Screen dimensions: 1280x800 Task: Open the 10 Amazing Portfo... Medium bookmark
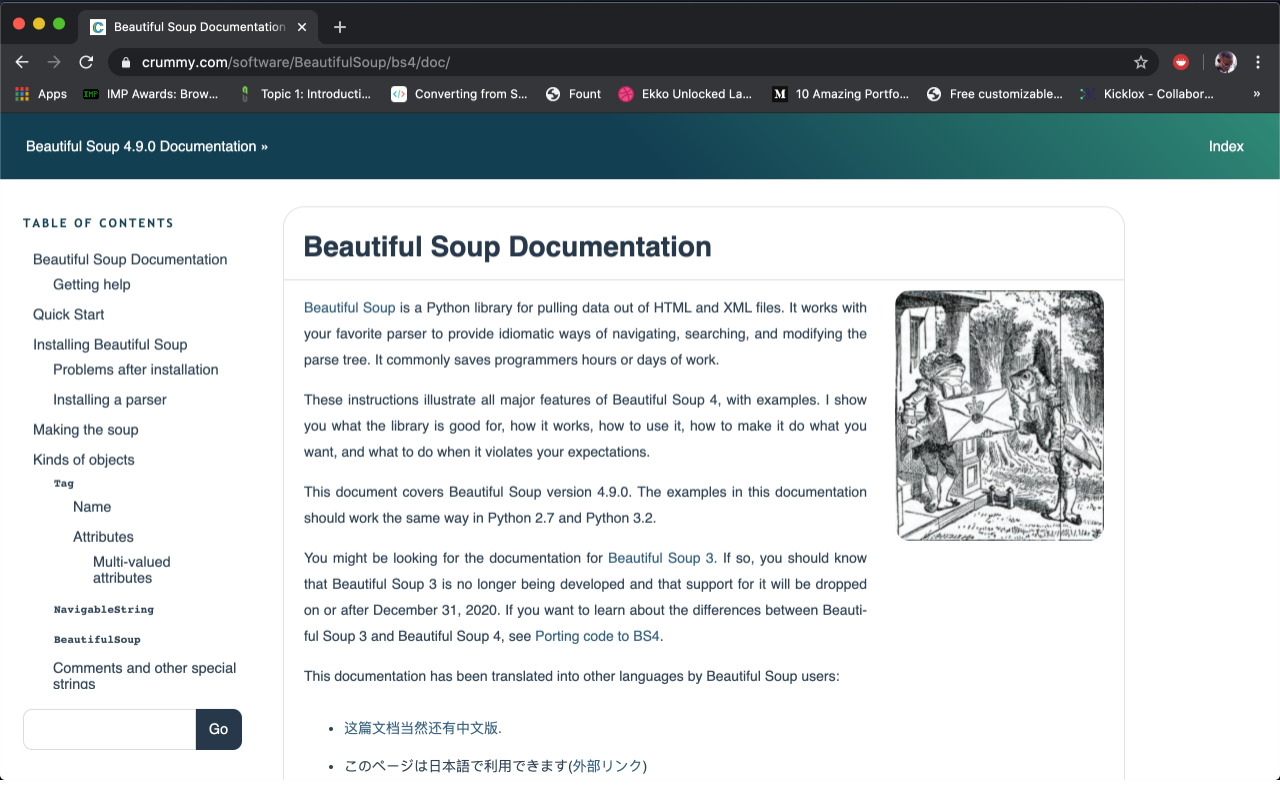point(840,94)
